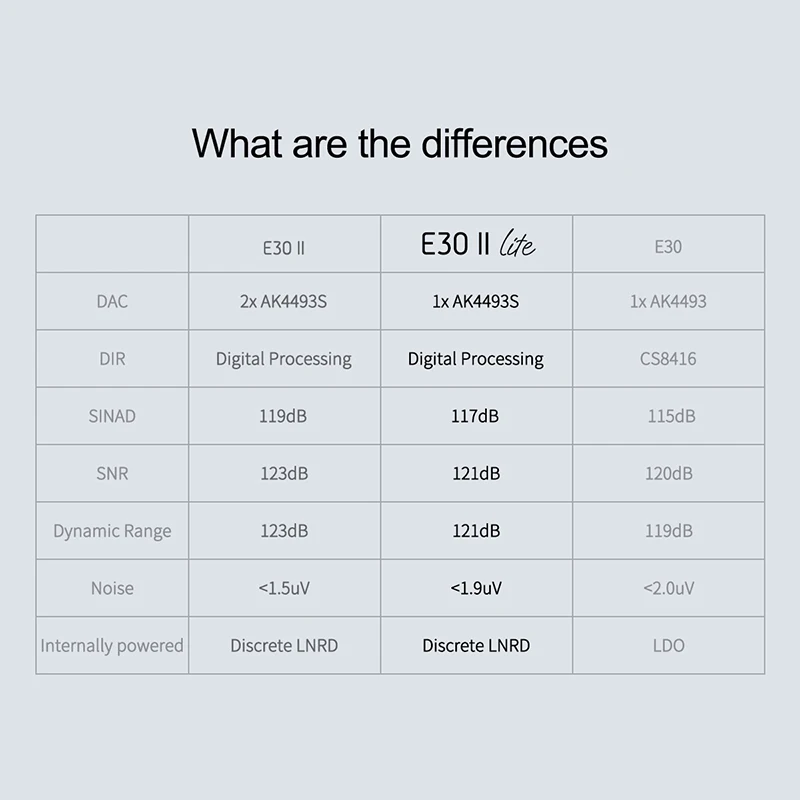This screenshot has width=800, height=800.
Task: Click the CS8416 cell
Action: click(668, 358)
